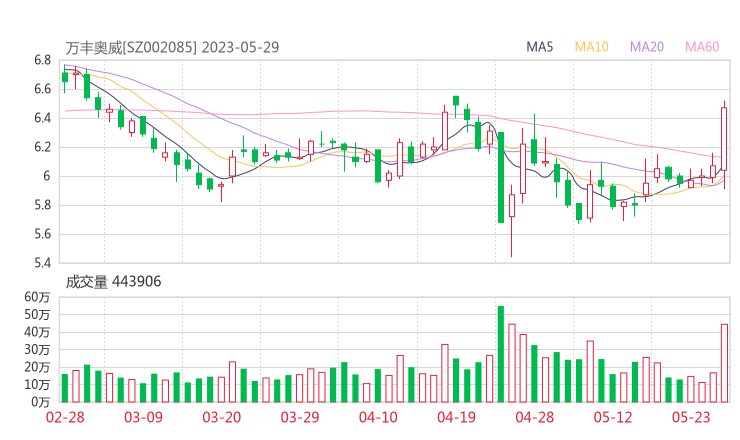The image size is (740, 440).
Task: Click the 04-28 date axis label
Action: click(535, 417)
